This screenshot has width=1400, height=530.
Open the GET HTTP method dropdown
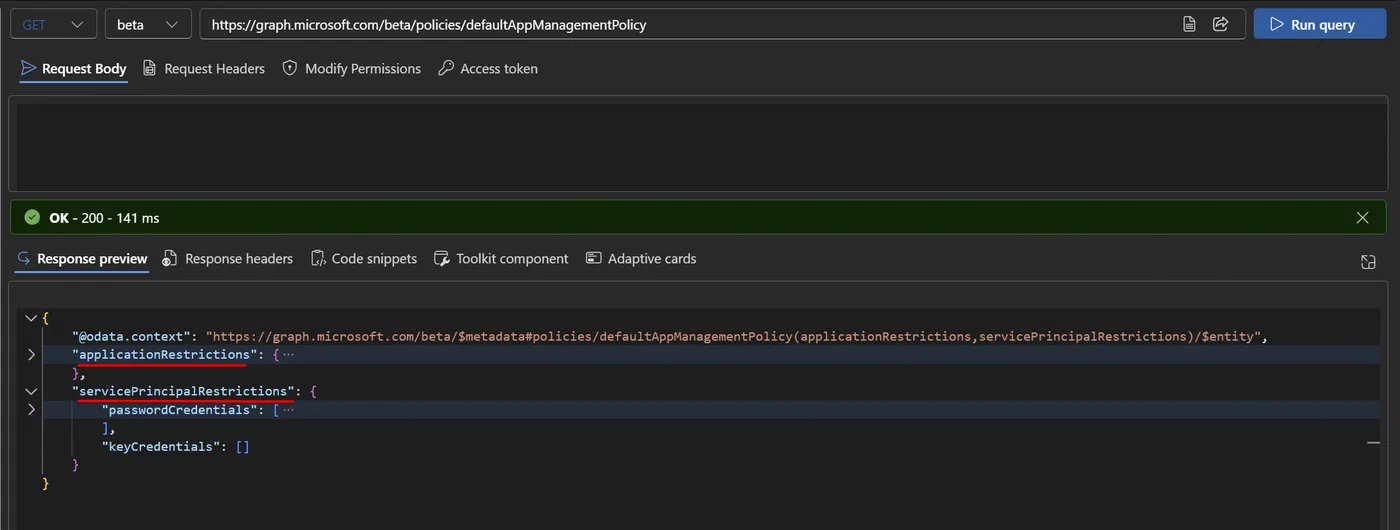(x=53, y=24)
